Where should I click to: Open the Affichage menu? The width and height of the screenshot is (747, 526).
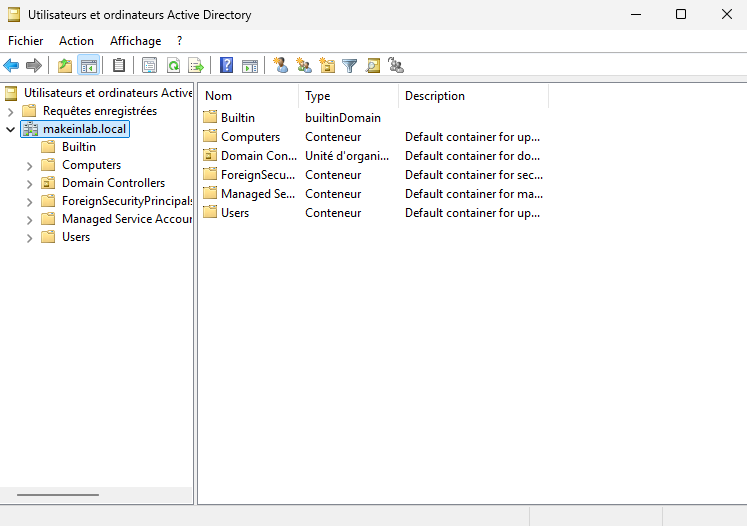(x=135, y=41)
